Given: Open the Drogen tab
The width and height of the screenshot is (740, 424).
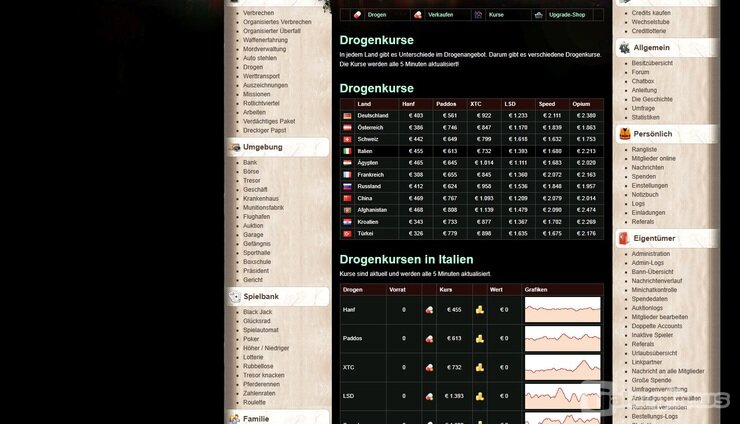Looking at the screenshot, I should (377, 15).
